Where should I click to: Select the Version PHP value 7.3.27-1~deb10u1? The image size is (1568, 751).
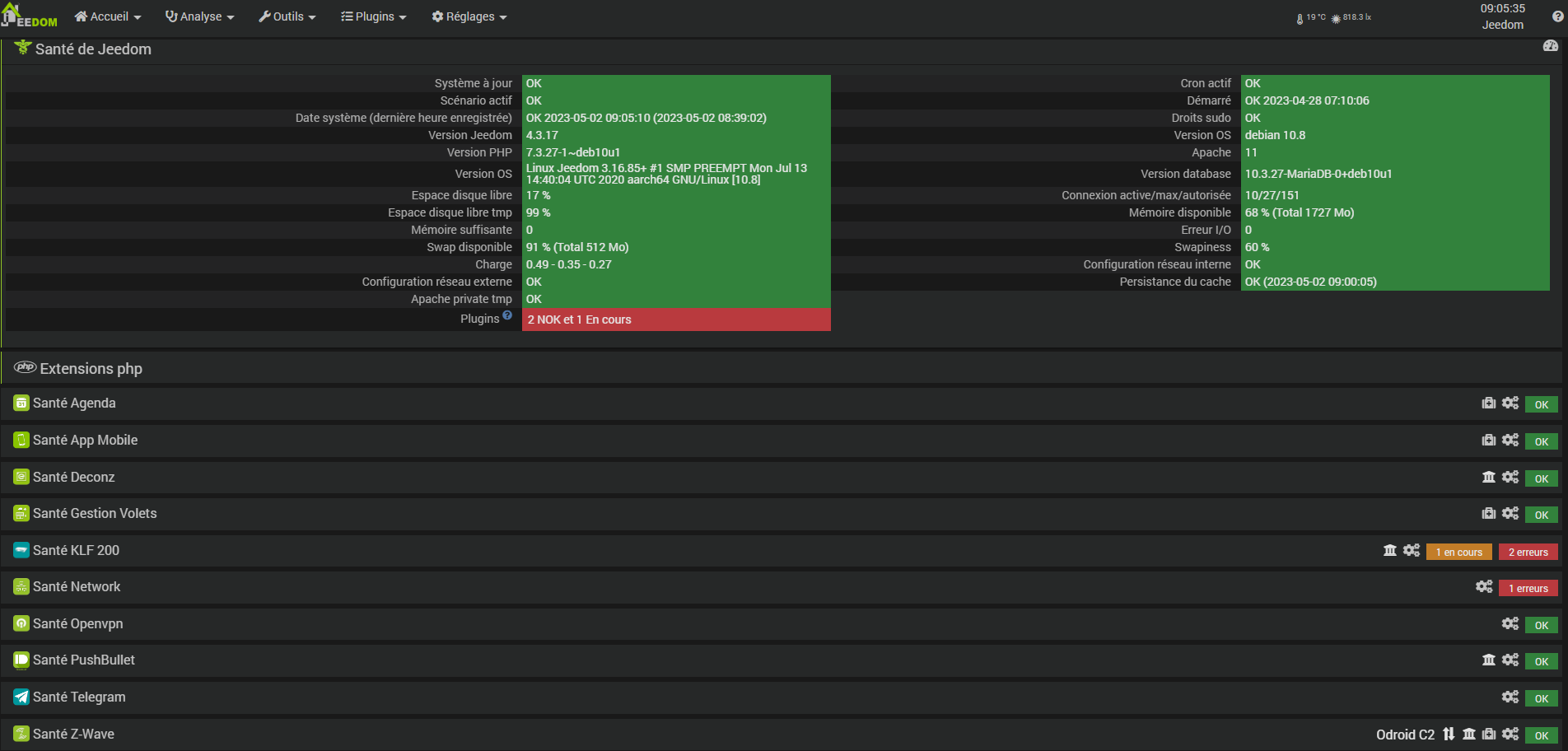click(573, 152)
